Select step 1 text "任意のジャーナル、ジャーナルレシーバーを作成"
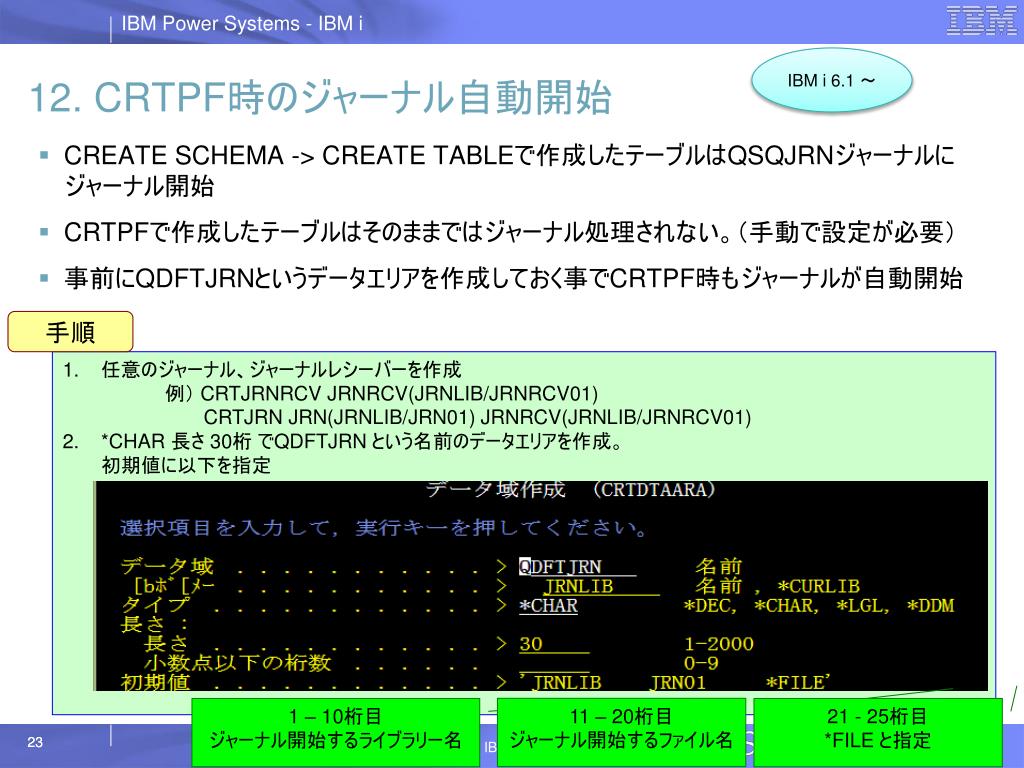 pos(281,370)
